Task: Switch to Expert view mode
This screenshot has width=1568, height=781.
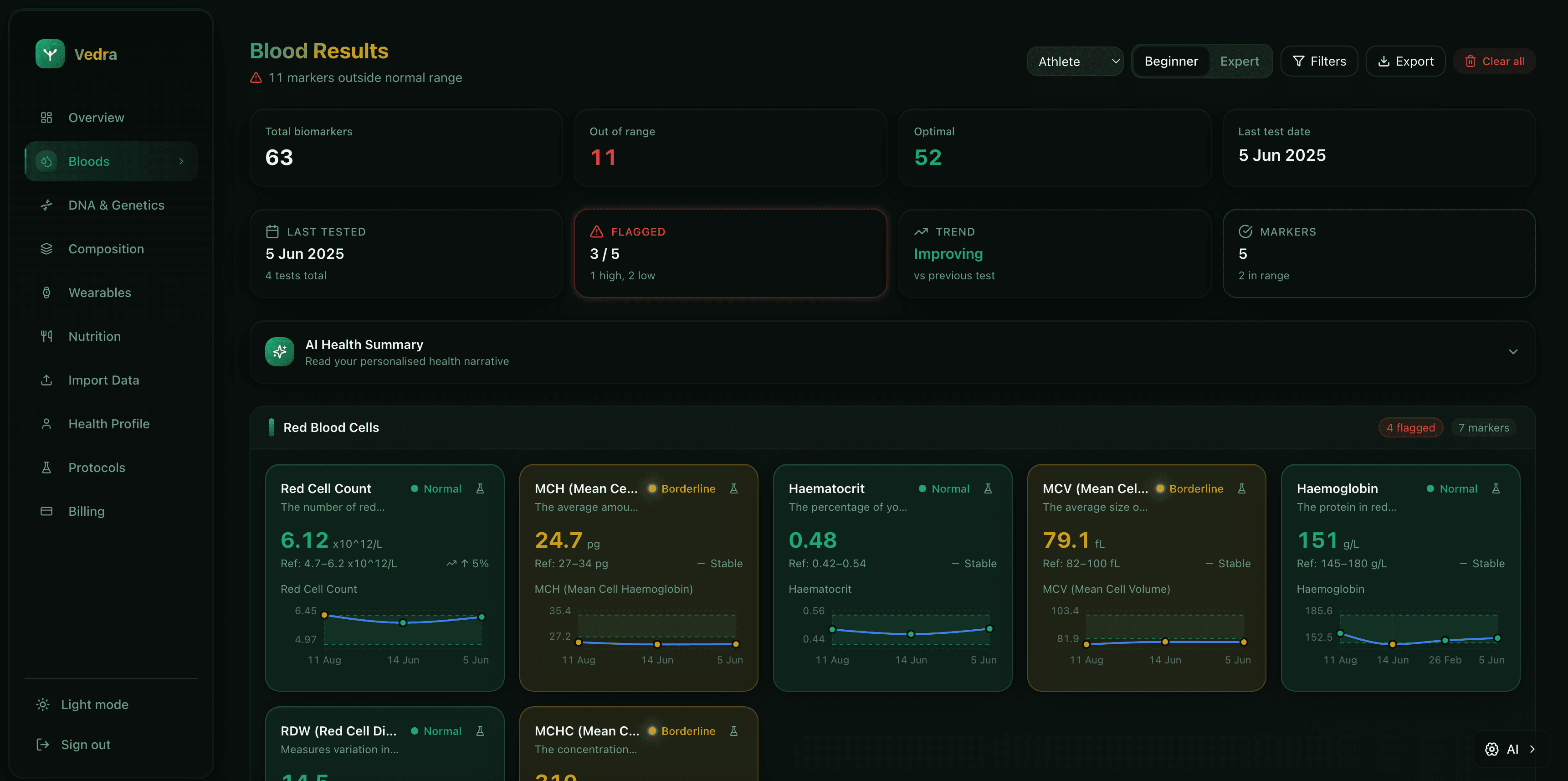Action: [1239, 62]
